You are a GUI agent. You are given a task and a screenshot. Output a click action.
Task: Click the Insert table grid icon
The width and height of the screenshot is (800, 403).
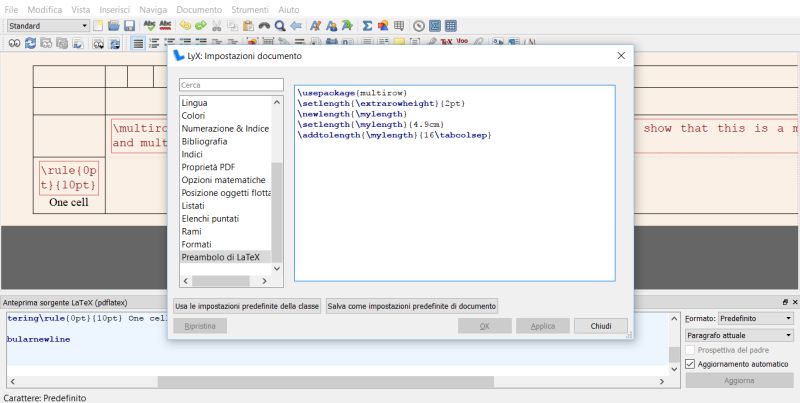click(x=398, y=26)
